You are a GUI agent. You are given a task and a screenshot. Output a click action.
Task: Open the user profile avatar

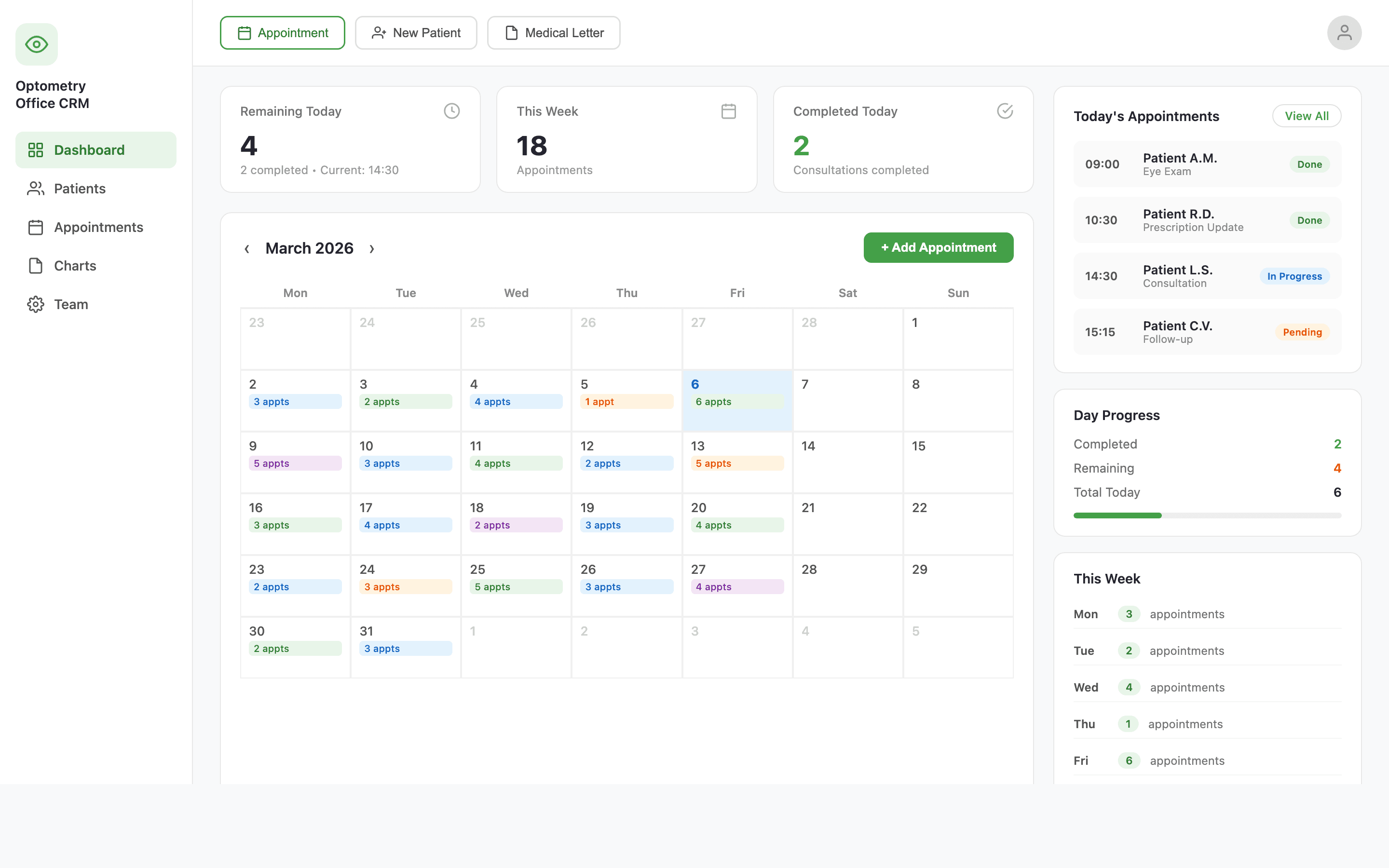pos(1344,33)
